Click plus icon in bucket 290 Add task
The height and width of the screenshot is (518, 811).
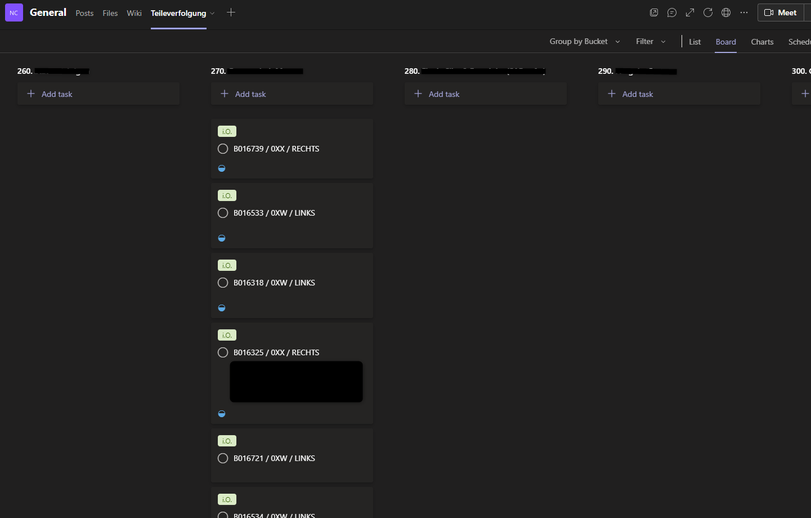coord(611,94)
